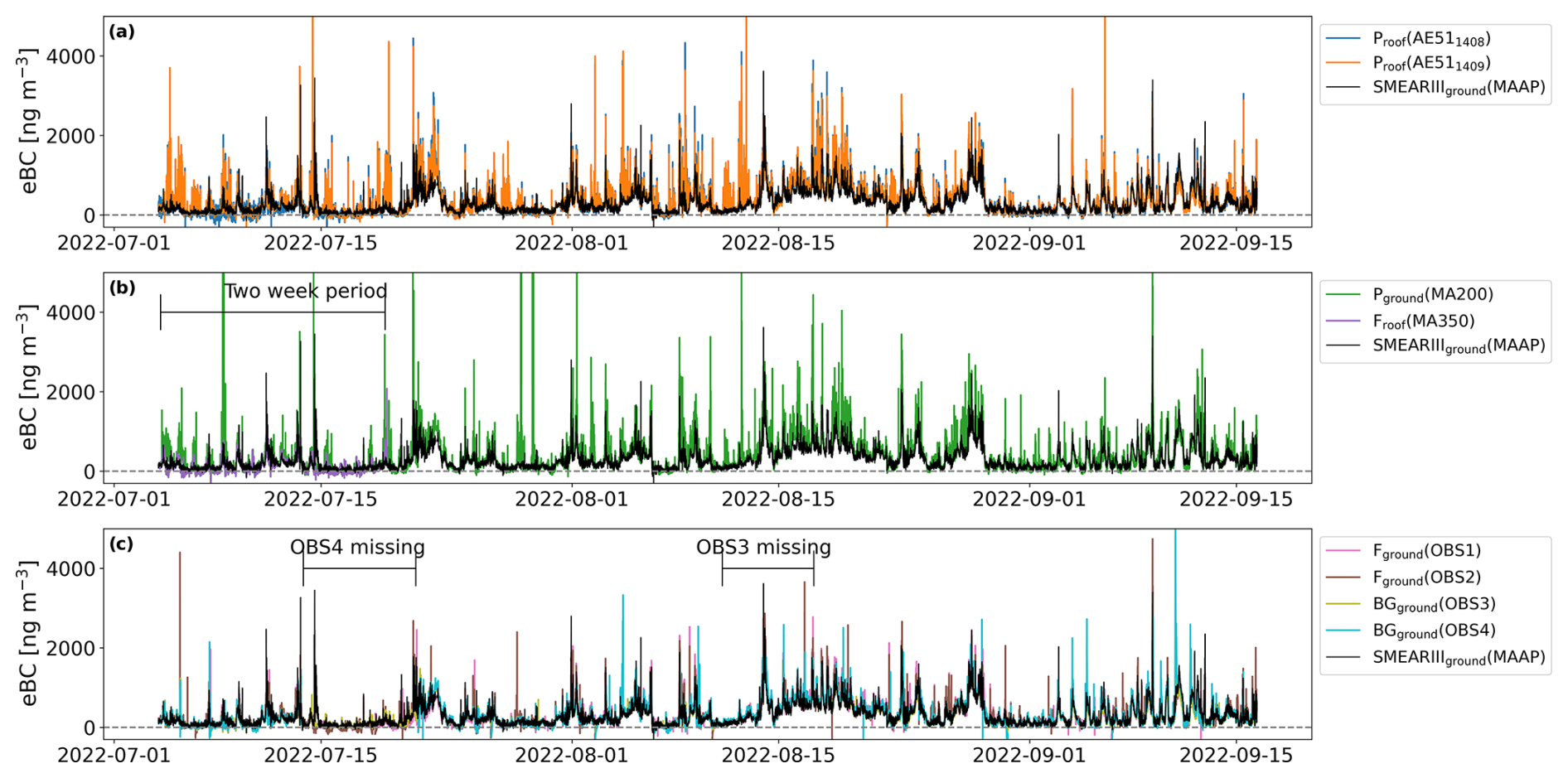Viewport: 1568px width, 778px height.
Task: Click the eBC y-axis title of panel (b)
Action: pos(29,377)
